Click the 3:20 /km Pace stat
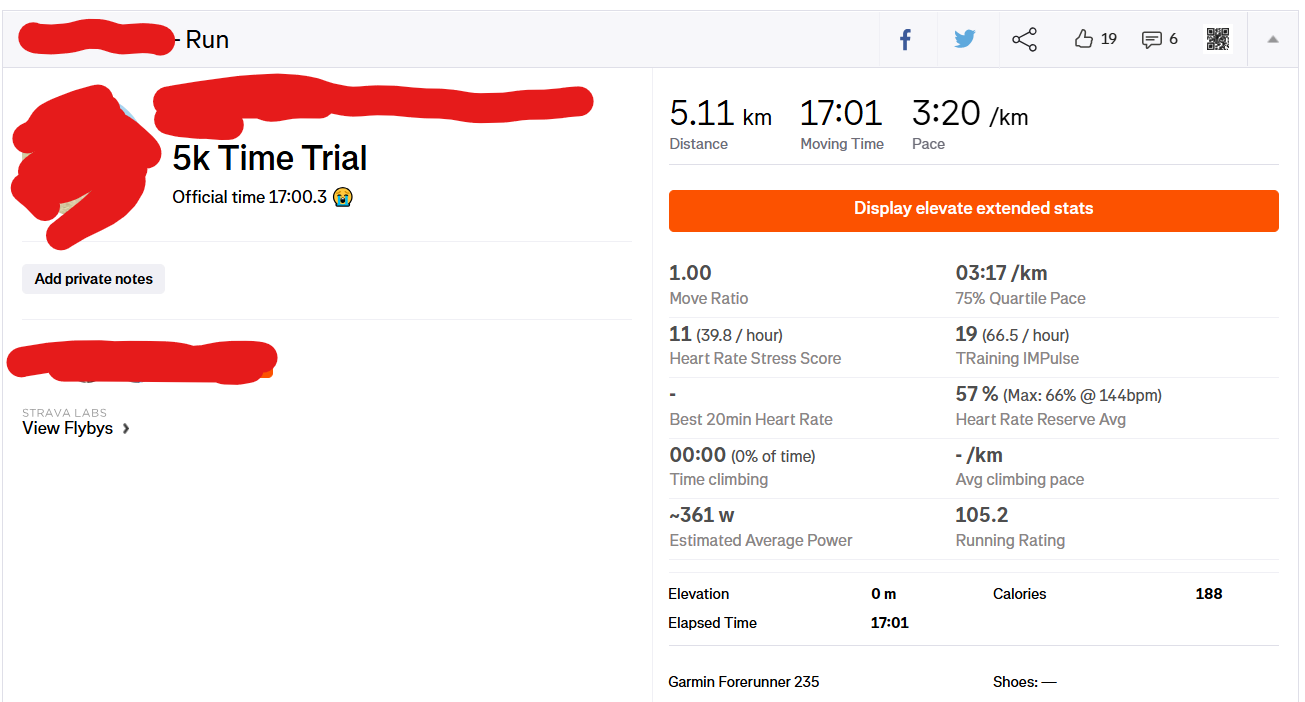The image size is (1305, 702). (x=969, y=114)
